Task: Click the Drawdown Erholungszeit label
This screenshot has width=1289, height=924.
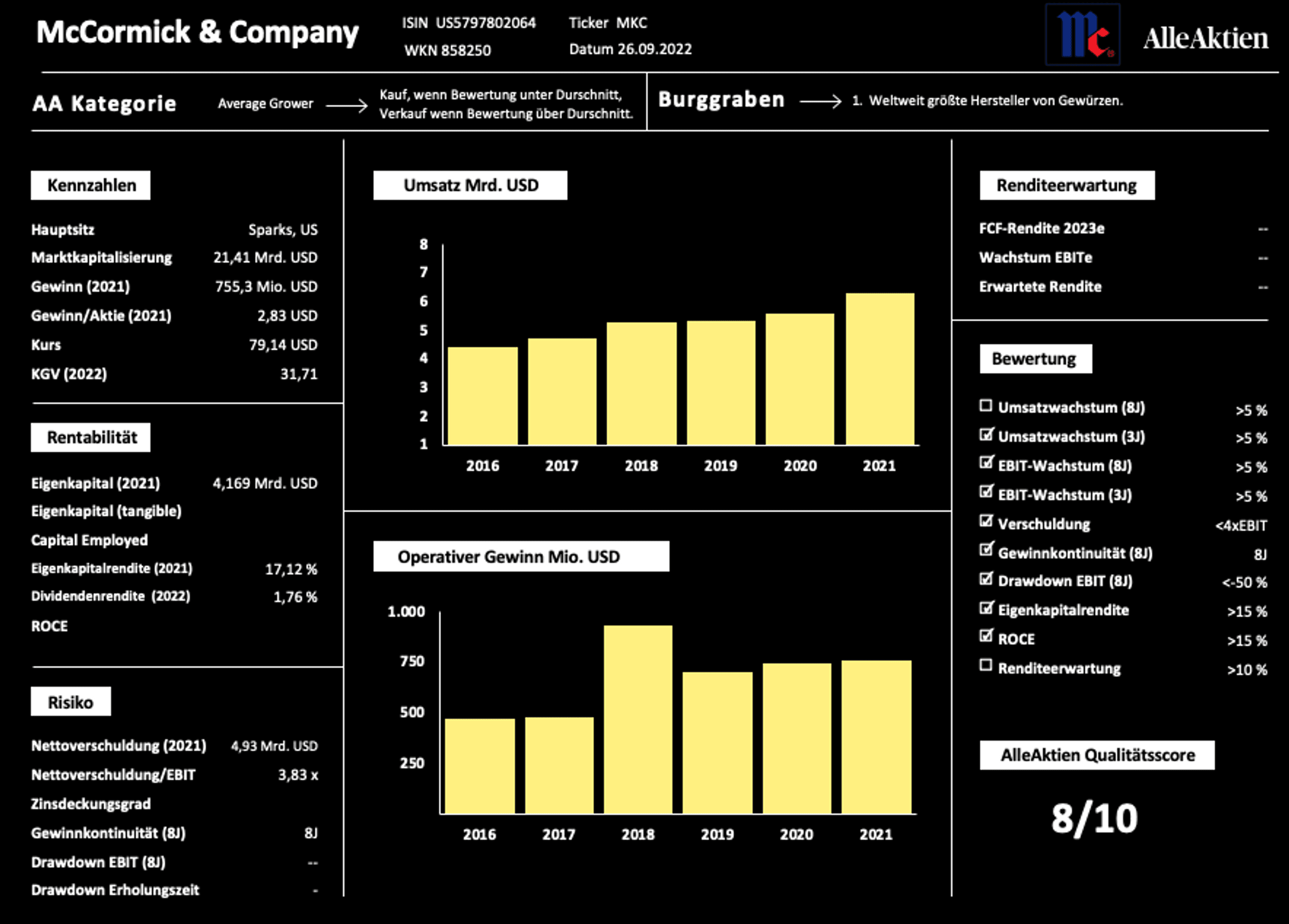Action: pyautogui.click(x=115, y=890)
